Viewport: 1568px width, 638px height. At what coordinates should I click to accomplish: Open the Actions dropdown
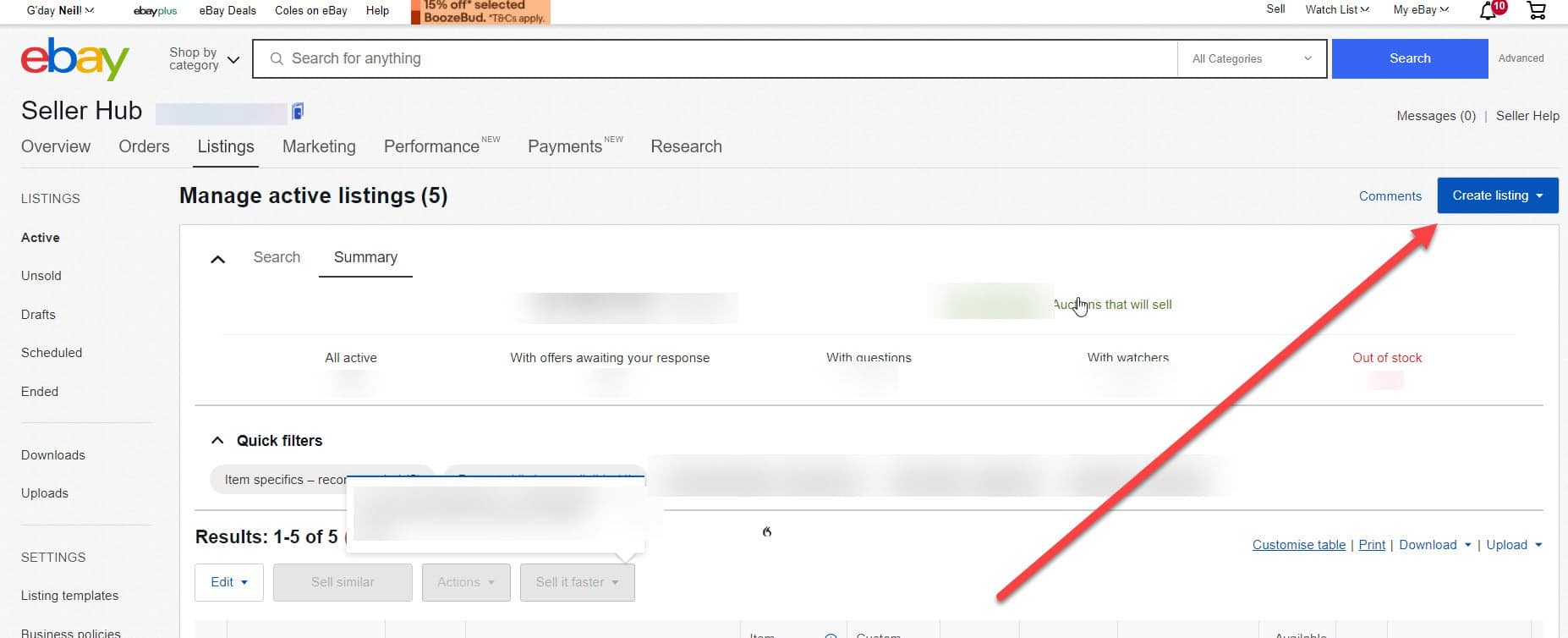[x=466, y=582]
